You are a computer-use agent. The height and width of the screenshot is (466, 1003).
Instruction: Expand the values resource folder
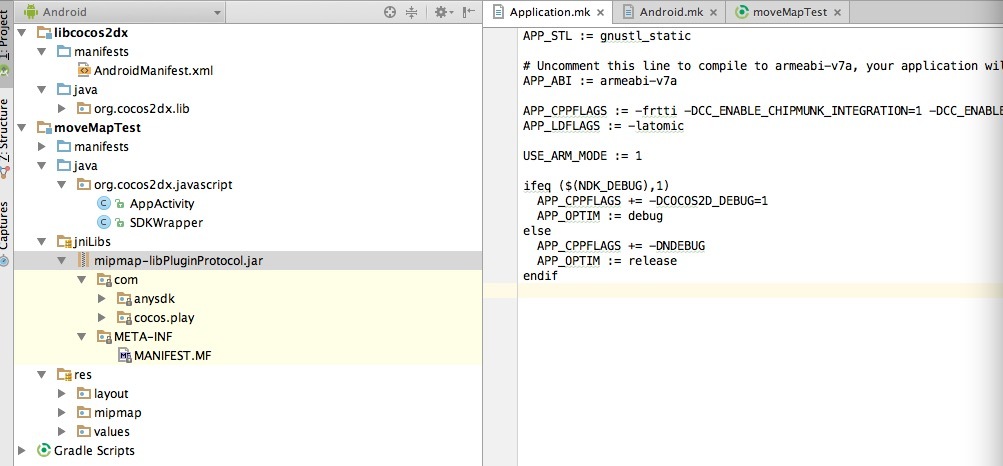tap(61, 431)
